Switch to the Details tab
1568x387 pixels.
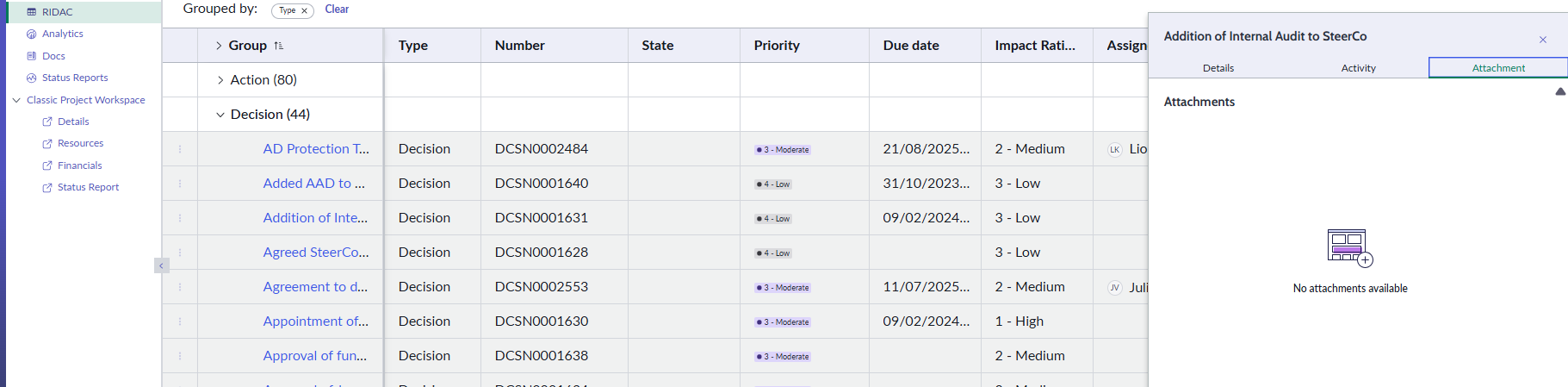[1218, 68]
